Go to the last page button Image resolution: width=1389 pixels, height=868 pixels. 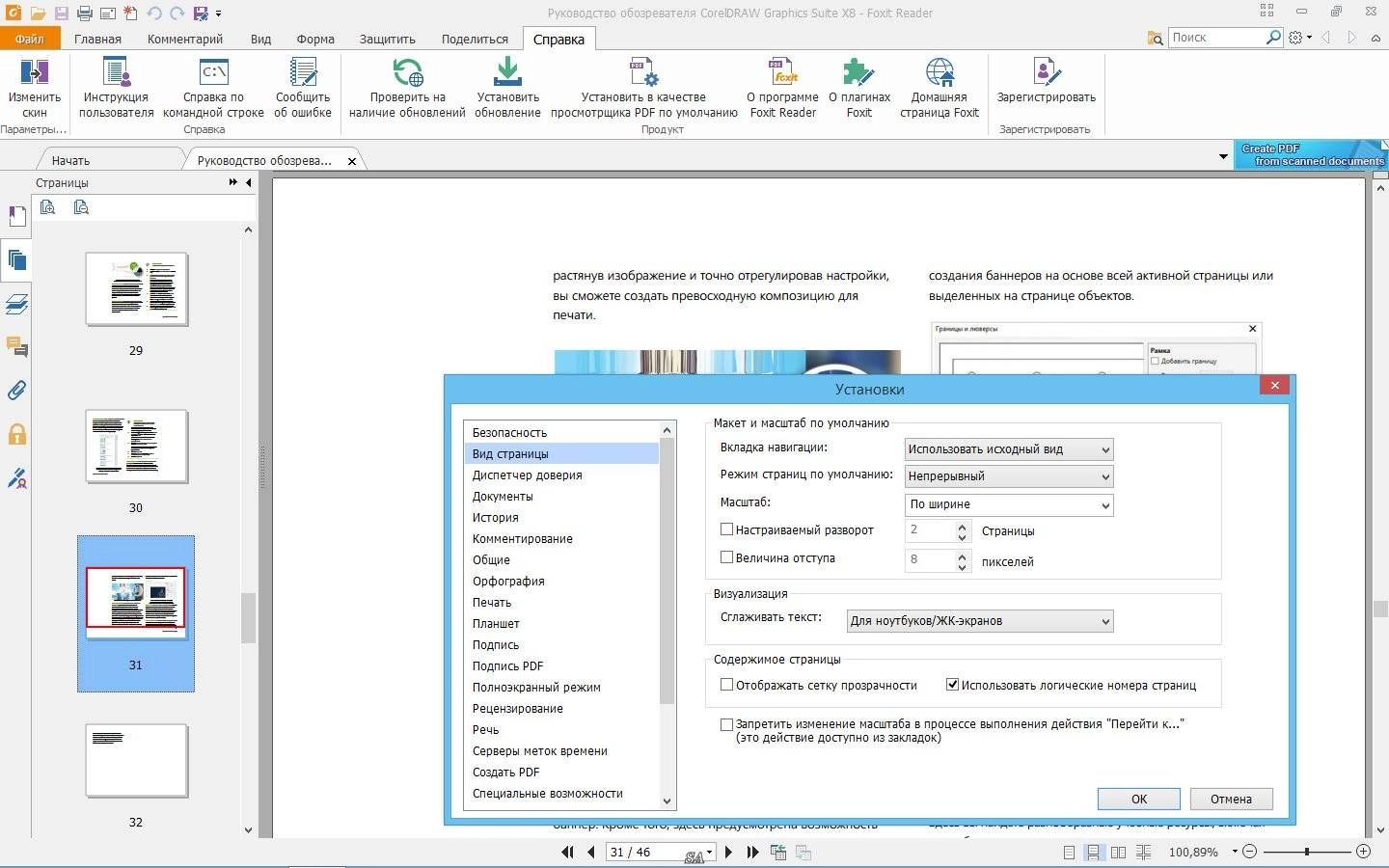point(752,853)
